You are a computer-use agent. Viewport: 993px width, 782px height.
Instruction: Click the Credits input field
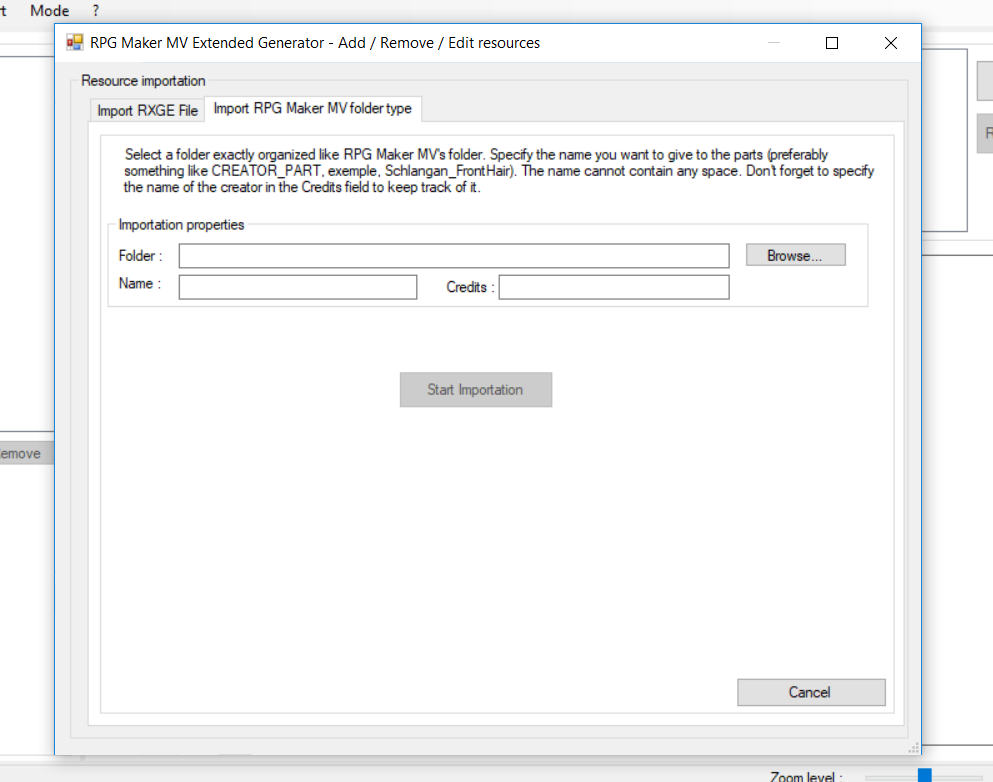[614, 287]
